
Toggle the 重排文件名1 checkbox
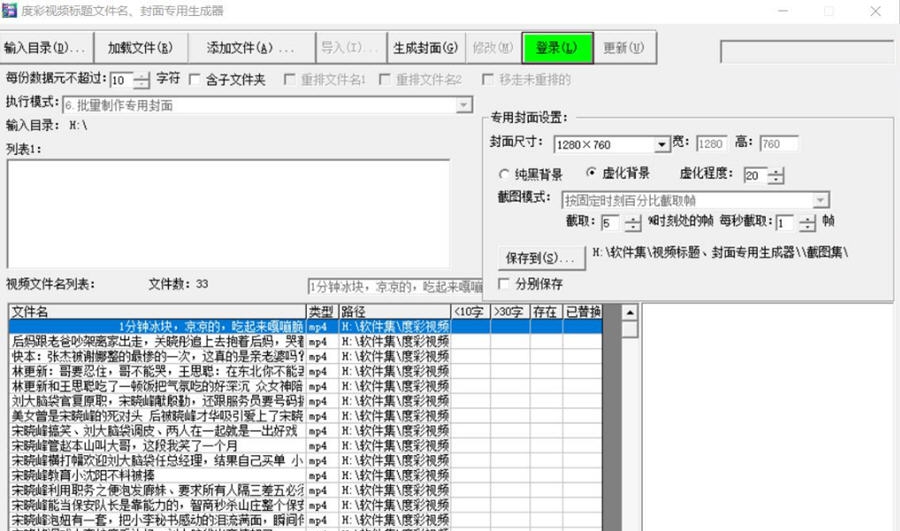click(290, 79)
